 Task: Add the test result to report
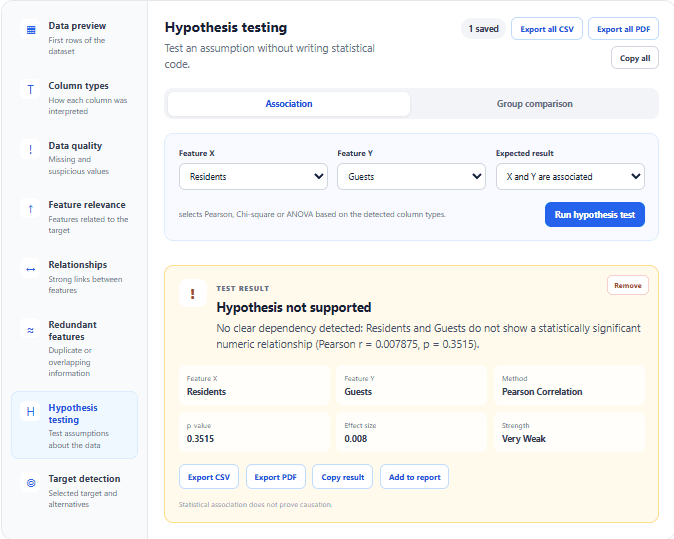coord(414,477)
